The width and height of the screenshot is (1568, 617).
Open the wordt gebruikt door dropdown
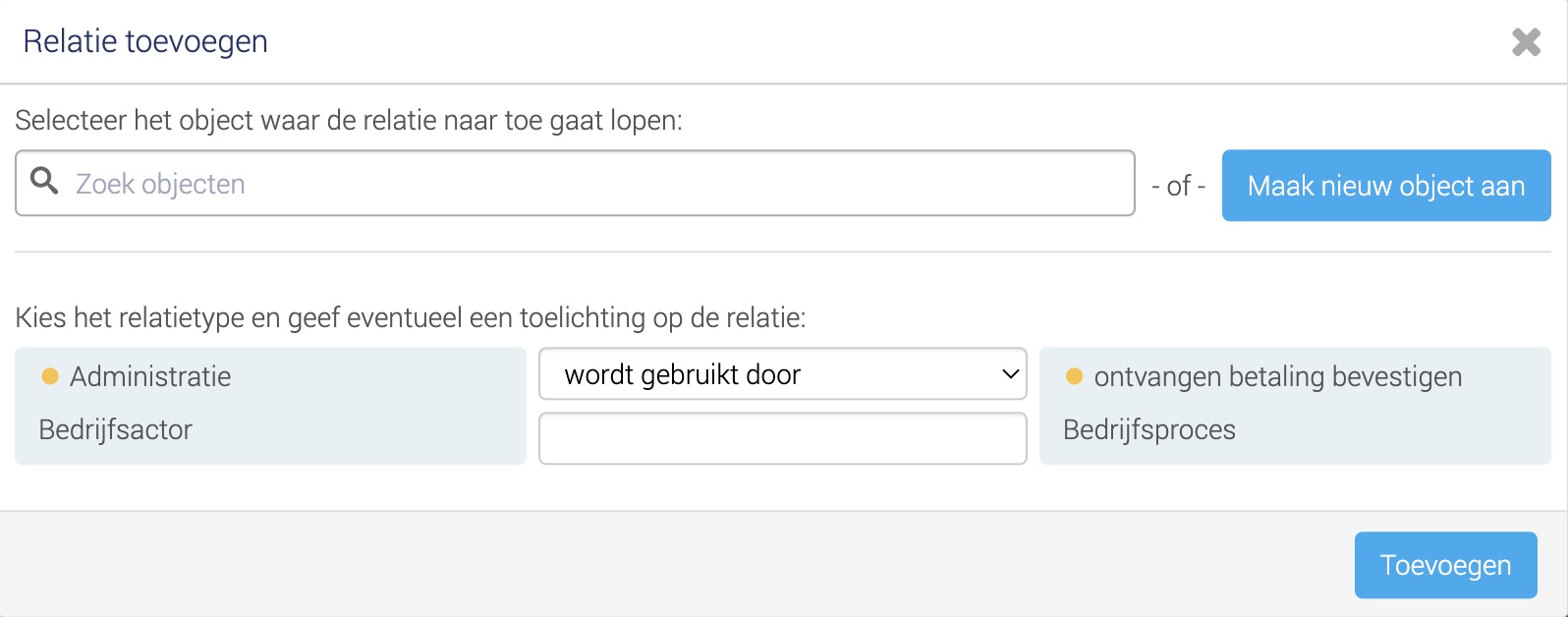click(x=783, y=374)
